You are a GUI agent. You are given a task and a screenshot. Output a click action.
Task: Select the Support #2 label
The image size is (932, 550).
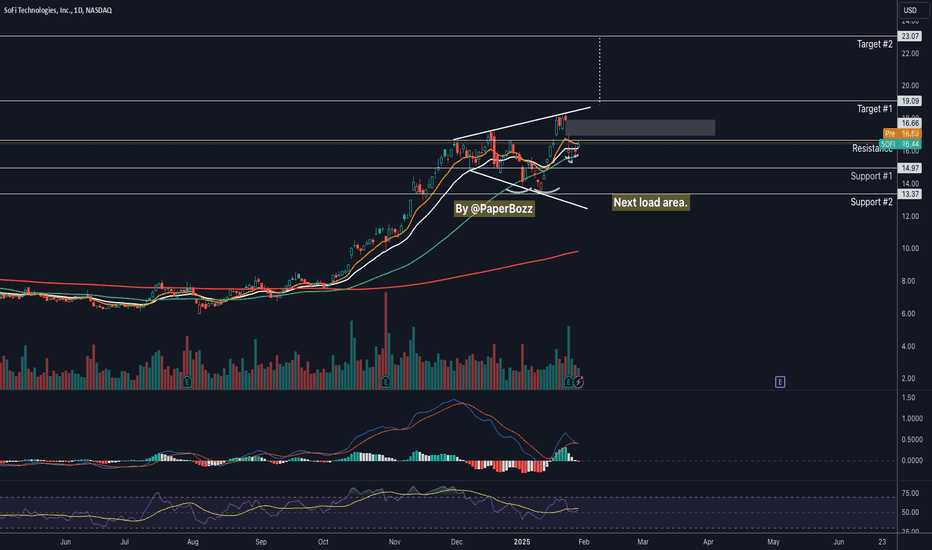871,202
